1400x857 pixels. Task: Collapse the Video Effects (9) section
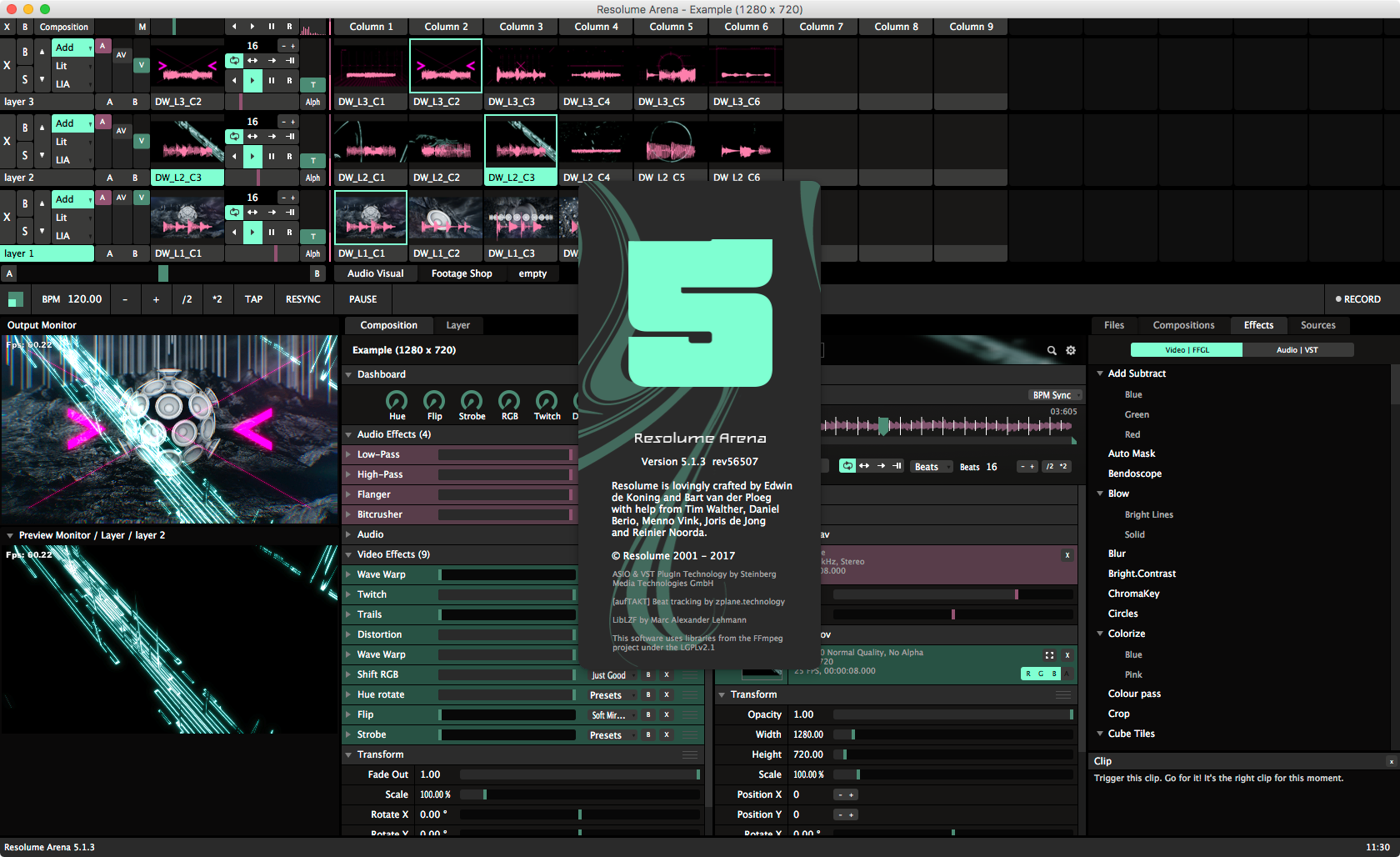349,554
